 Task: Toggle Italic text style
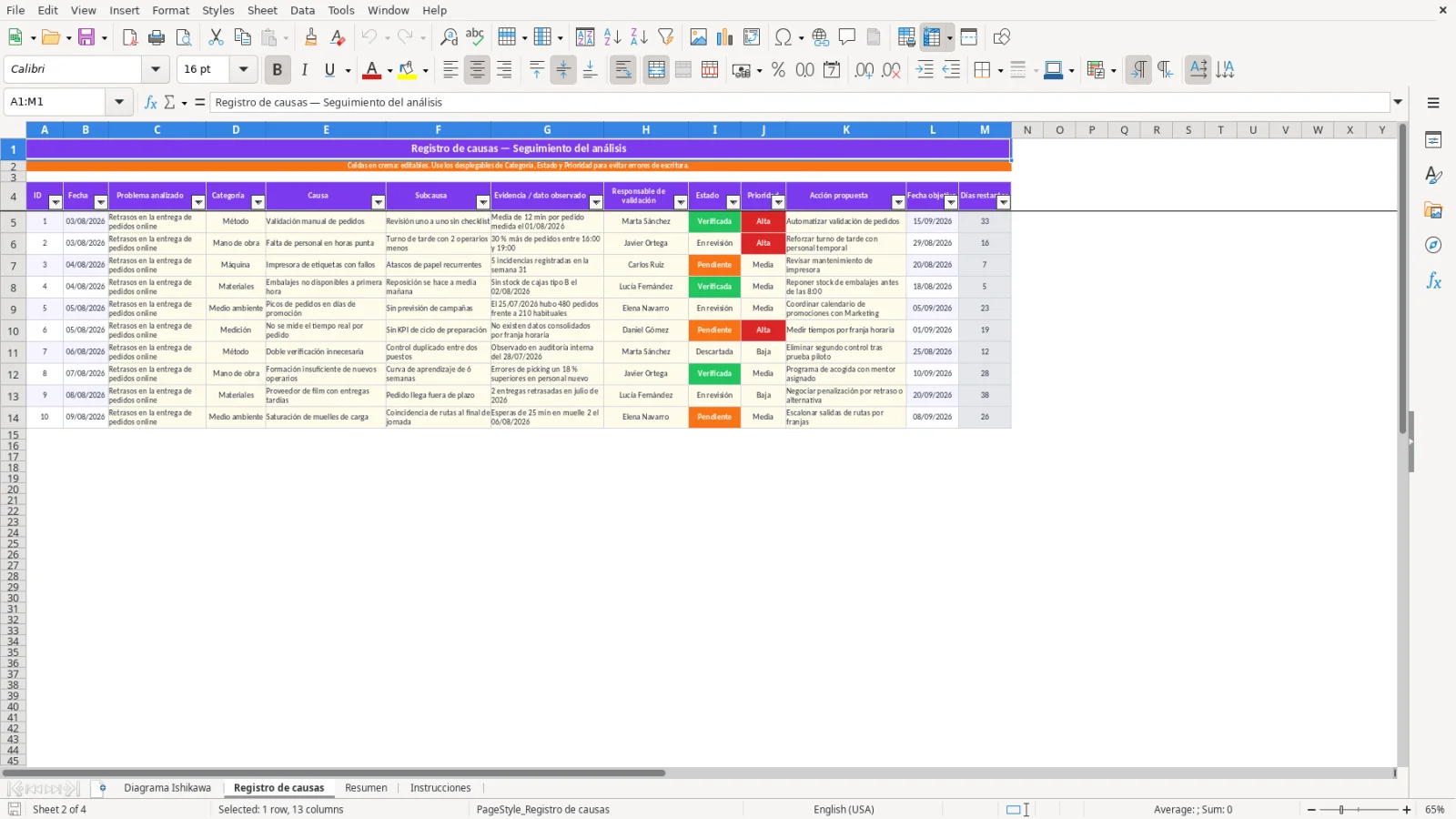click(305, 70)
